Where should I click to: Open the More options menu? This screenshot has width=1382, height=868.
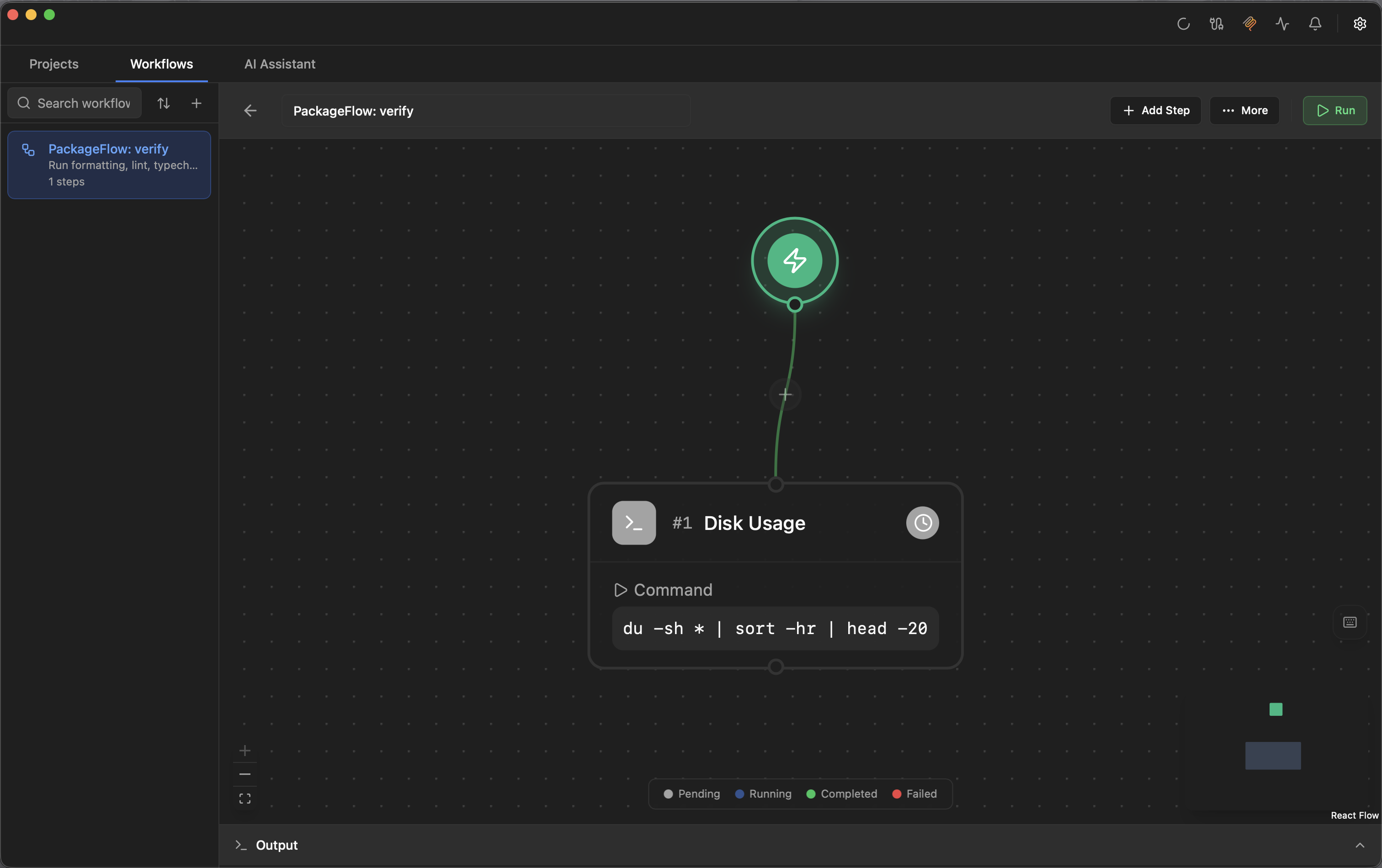pyautogui.click(x=1244, y=111)
